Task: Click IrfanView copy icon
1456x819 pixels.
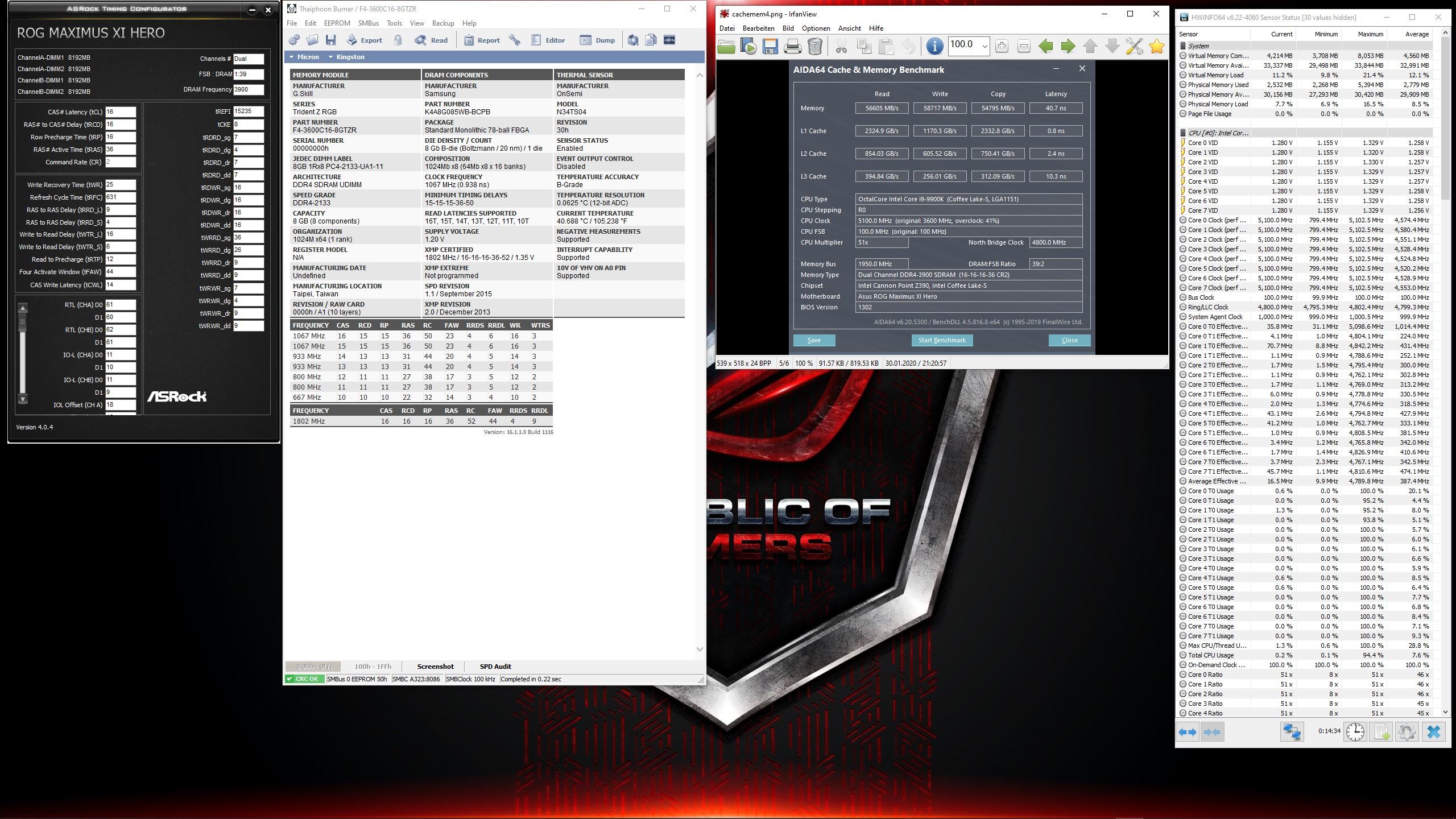Action: click(864, 46)
